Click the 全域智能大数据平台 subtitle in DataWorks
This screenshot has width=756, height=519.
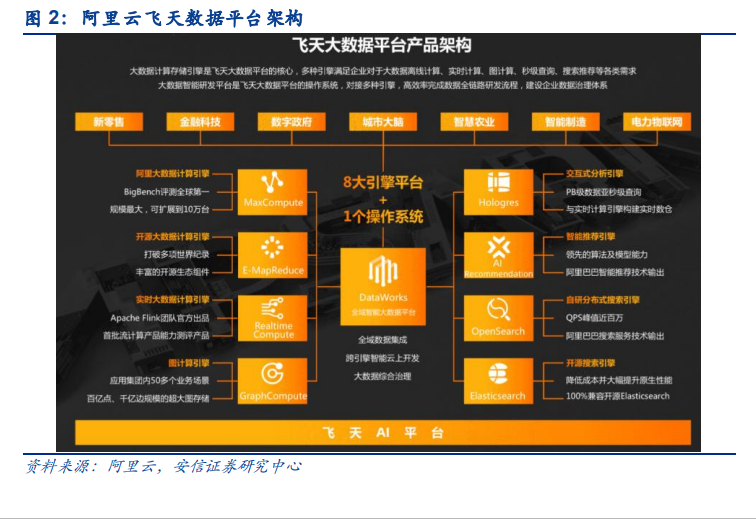tap(383, 313)
